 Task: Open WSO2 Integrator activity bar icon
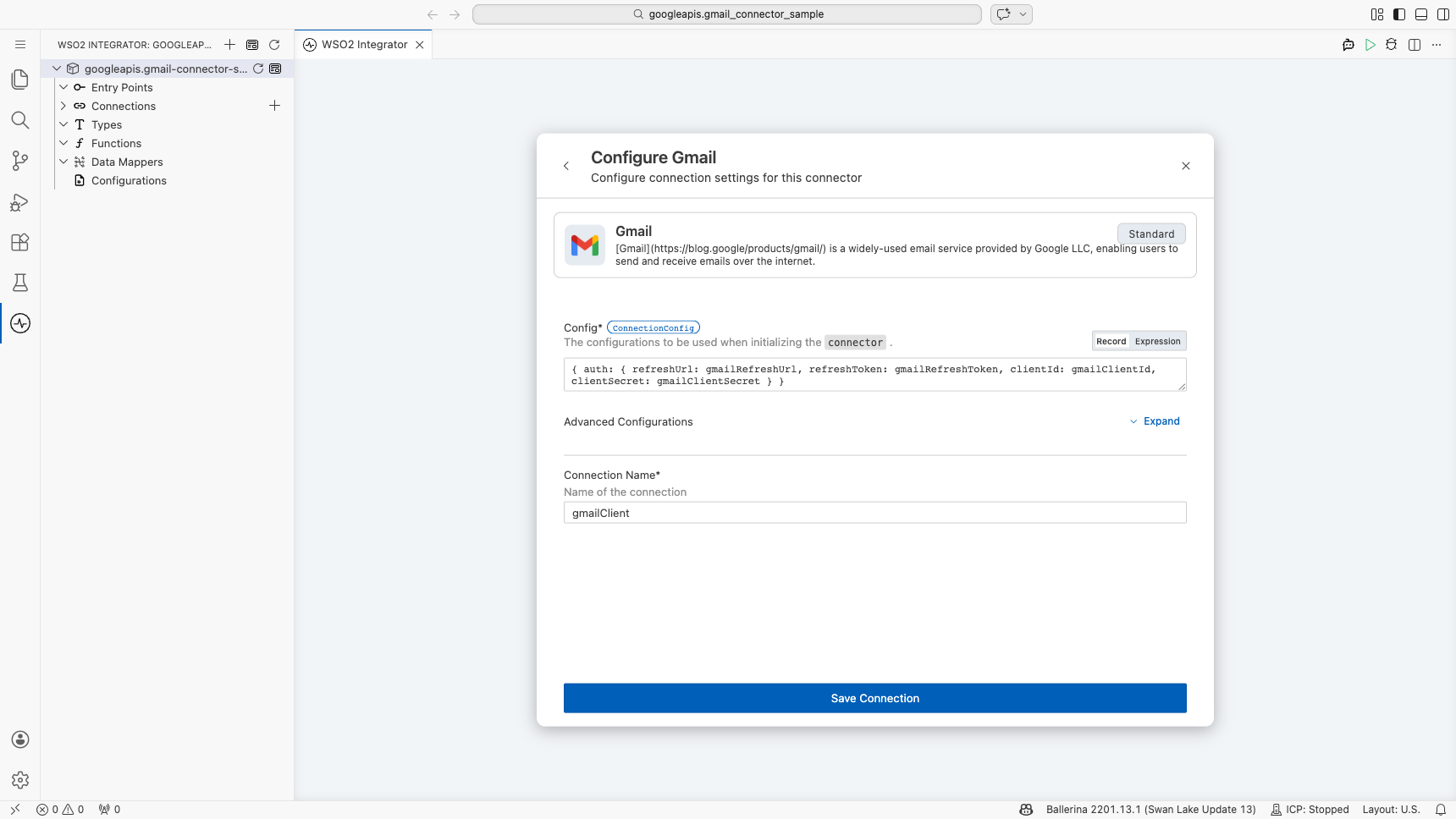[x=20, y=323]
